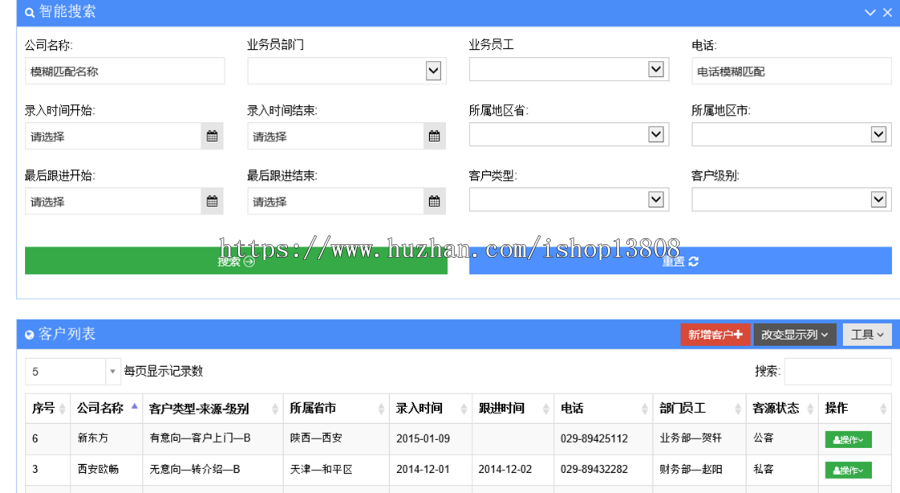Click the green 搜索 button
This screenshot has width=900, height=493.
click(x=236, y=261)
